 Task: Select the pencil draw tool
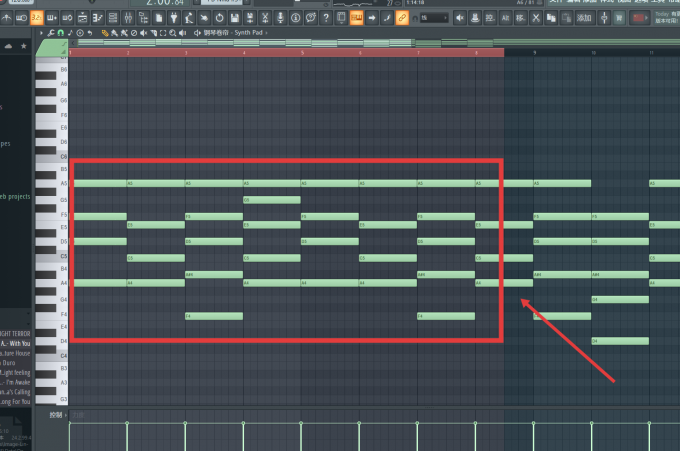[x=105, y=33]
